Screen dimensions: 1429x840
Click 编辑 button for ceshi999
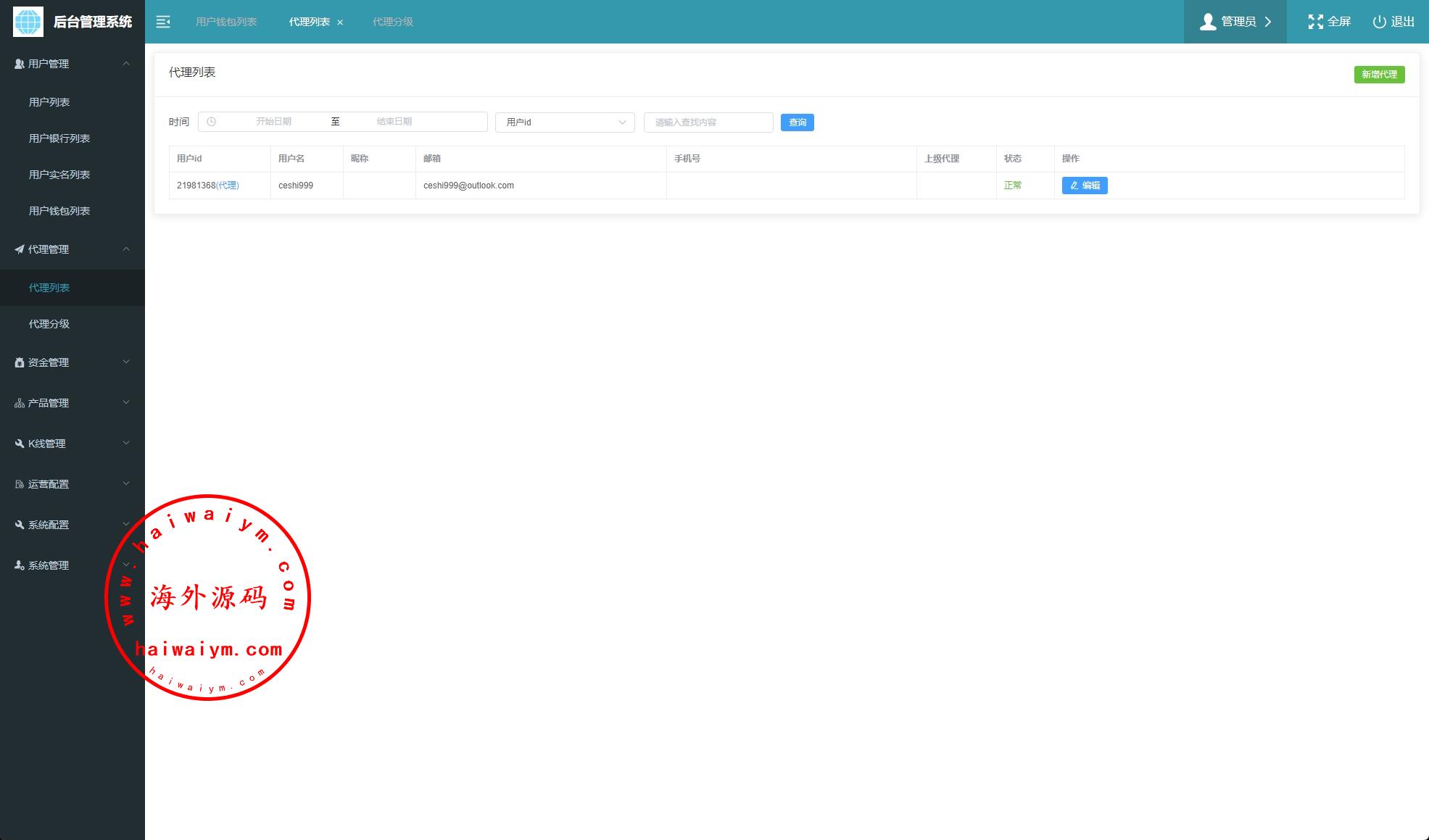tap(1084, 186)
